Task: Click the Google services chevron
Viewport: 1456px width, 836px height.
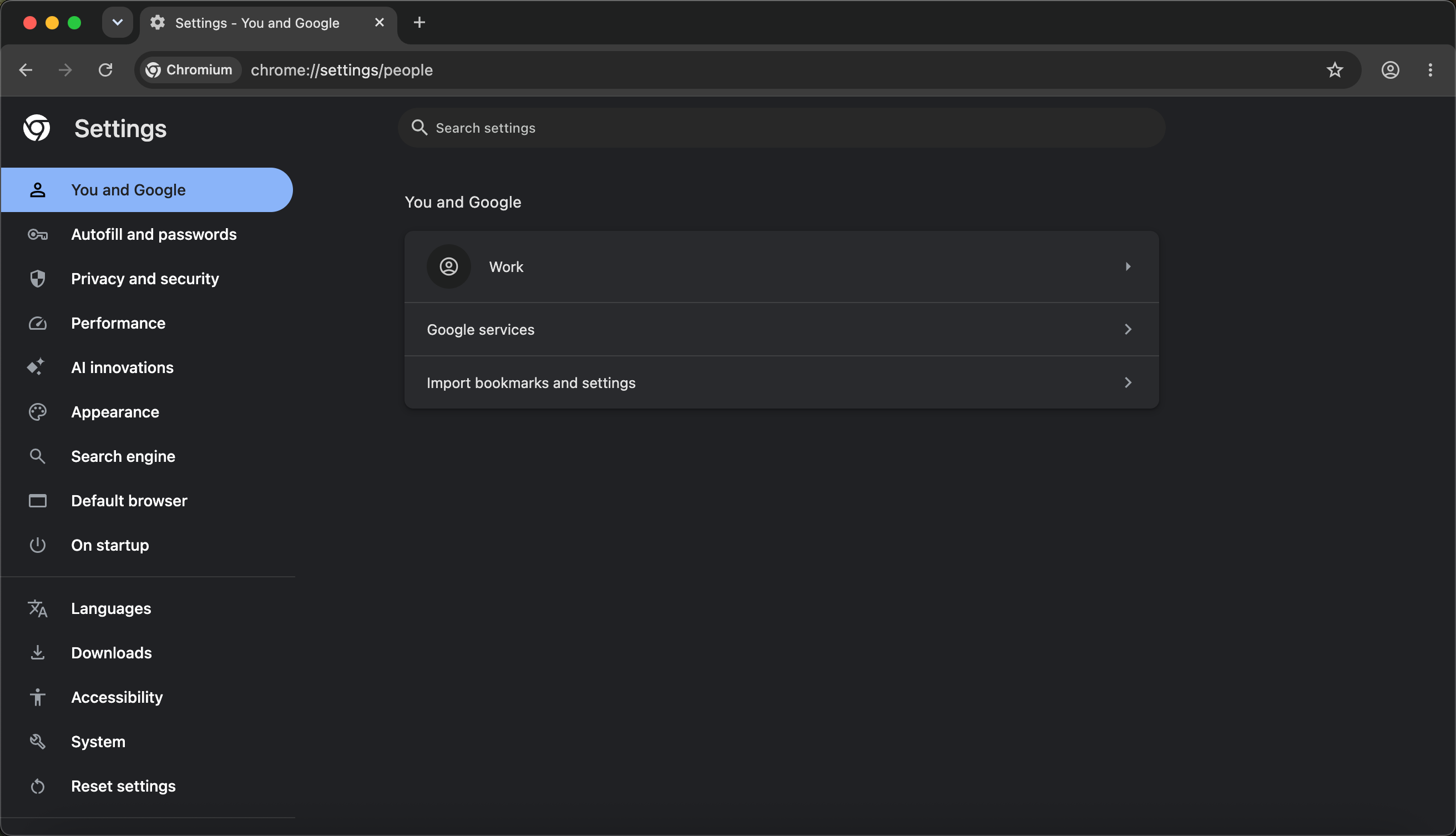Action: pos(1128,329)
